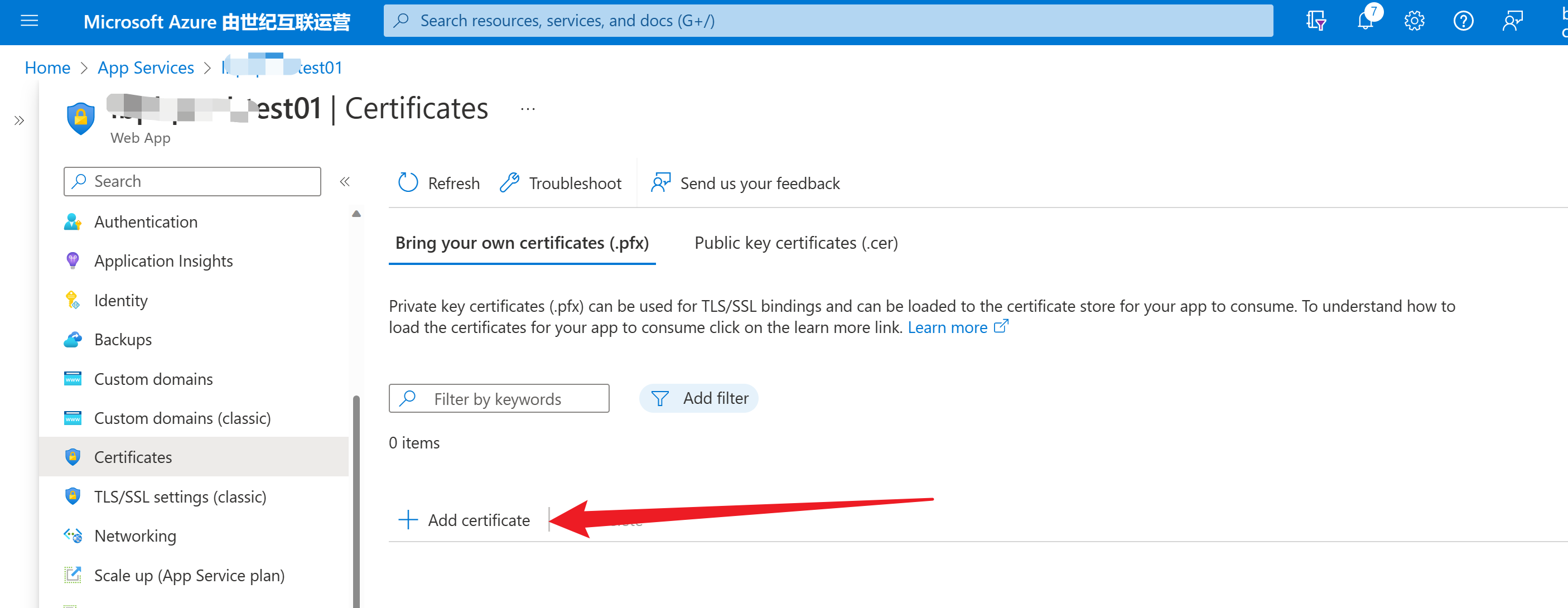
Task: Go to App Services breadcrumb
Action: (x=146, y=67)
